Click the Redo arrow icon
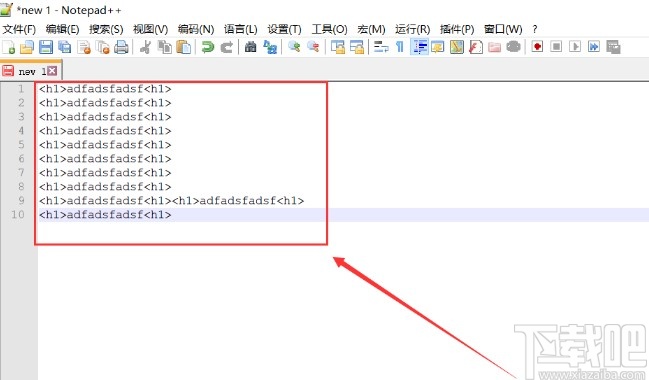Screen dimensions: 649x380 (x=226, y=47)
